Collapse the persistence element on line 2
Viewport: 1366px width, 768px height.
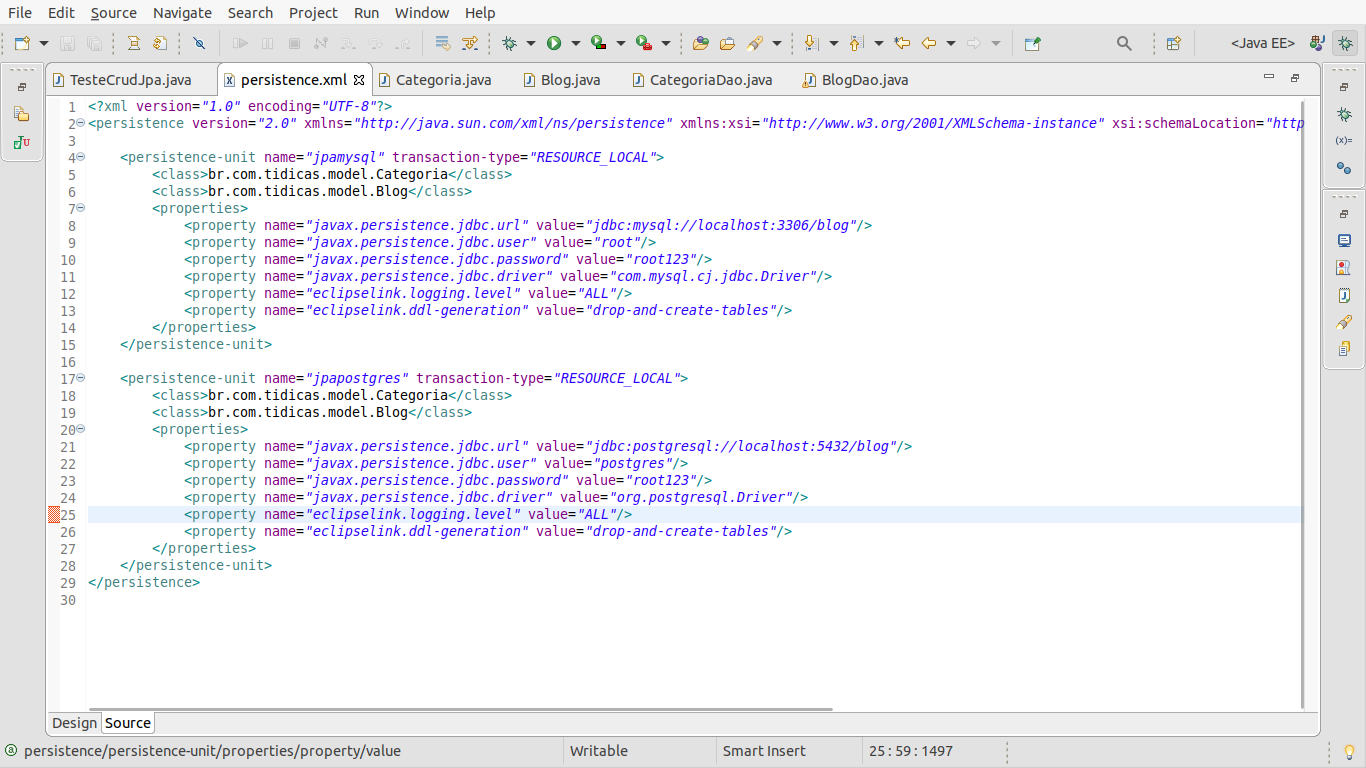[81, 123]
